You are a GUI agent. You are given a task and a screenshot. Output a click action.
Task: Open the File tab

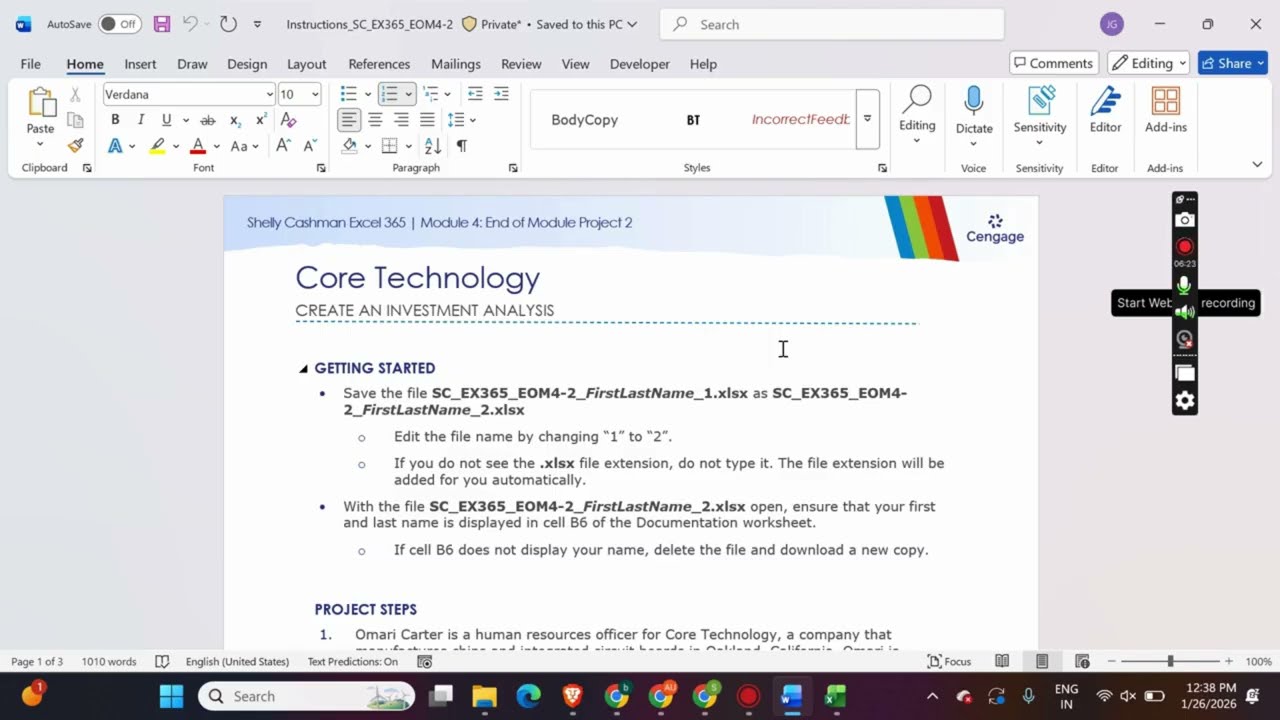pos(31,64)
